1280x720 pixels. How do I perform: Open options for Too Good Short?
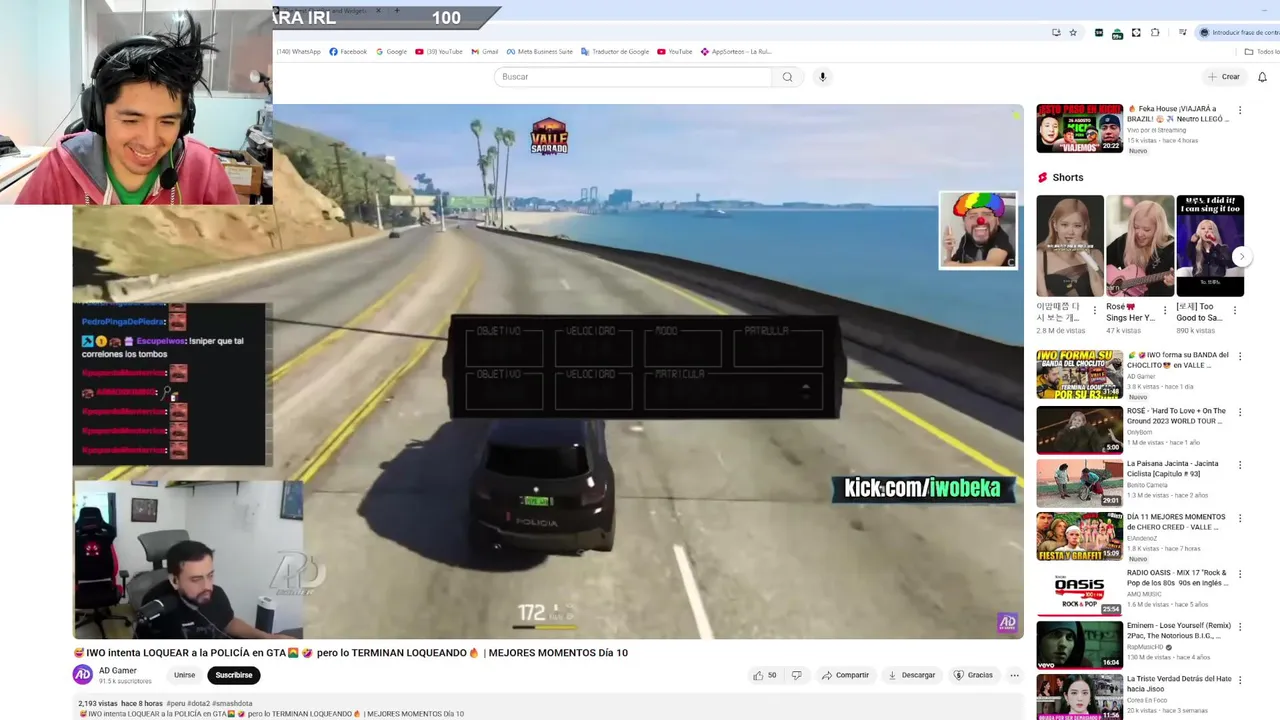coord(1234,310)
